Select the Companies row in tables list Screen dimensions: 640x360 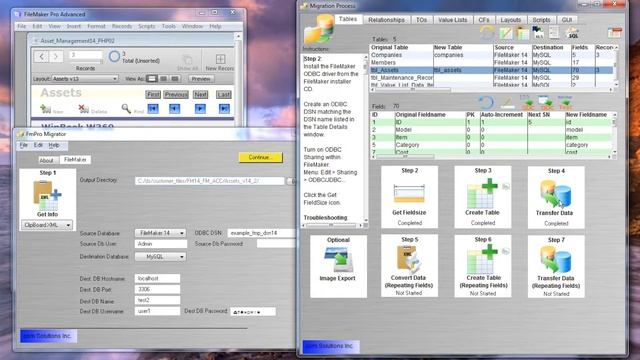[x=492, y=55]
